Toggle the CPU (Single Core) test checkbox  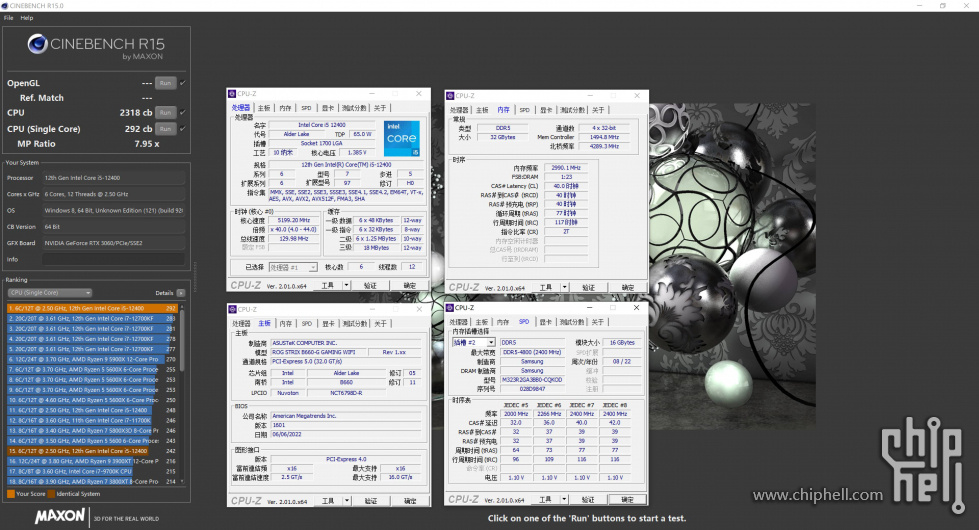182,129
